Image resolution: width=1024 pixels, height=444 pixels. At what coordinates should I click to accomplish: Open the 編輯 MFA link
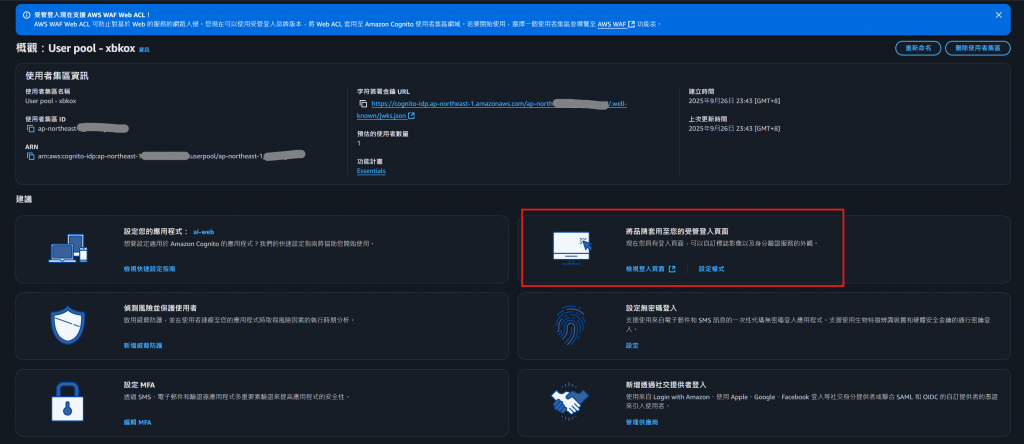[137, 422]
